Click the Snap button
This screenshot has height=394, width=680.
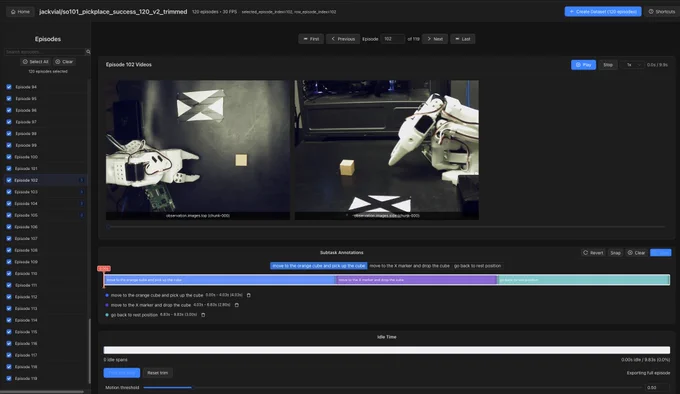pyautogui.click(x=615, y=253)
